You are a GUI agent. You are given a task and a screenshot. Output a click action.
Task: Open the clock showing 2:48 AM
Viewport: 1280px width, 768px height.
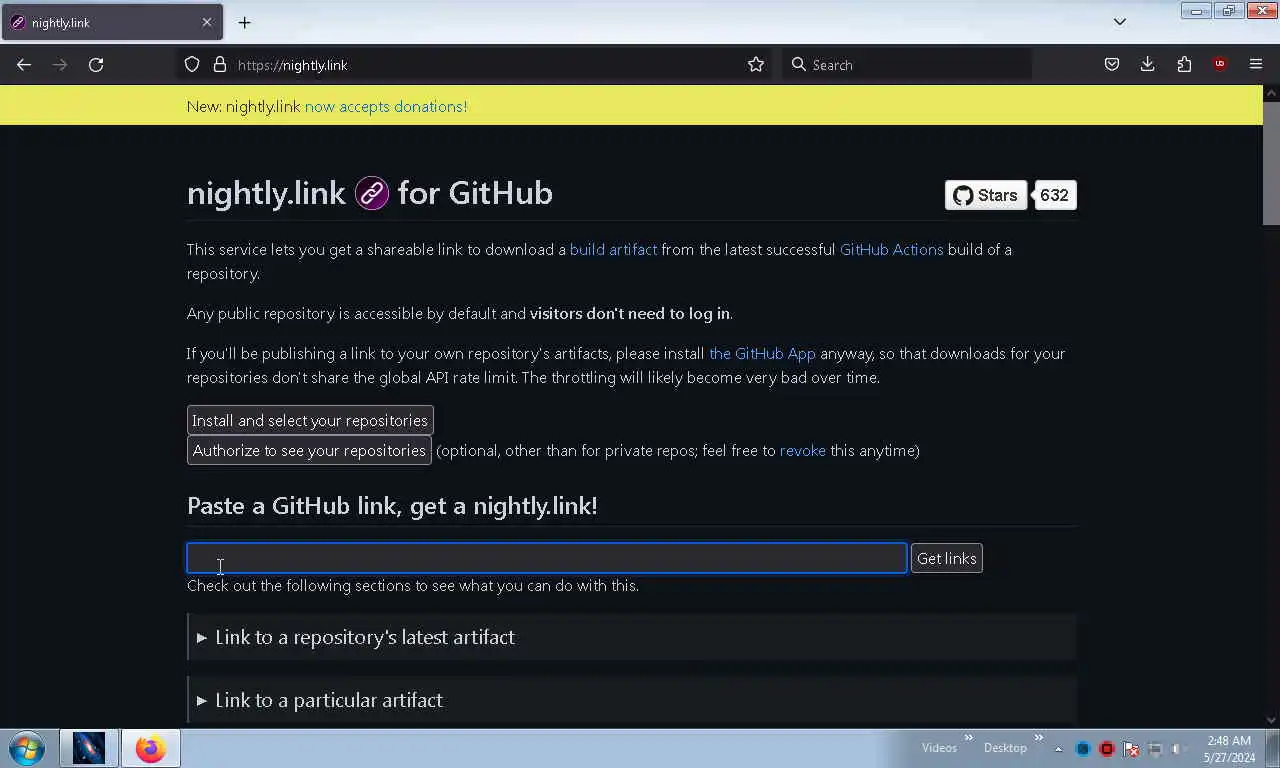coord(1229,749)
